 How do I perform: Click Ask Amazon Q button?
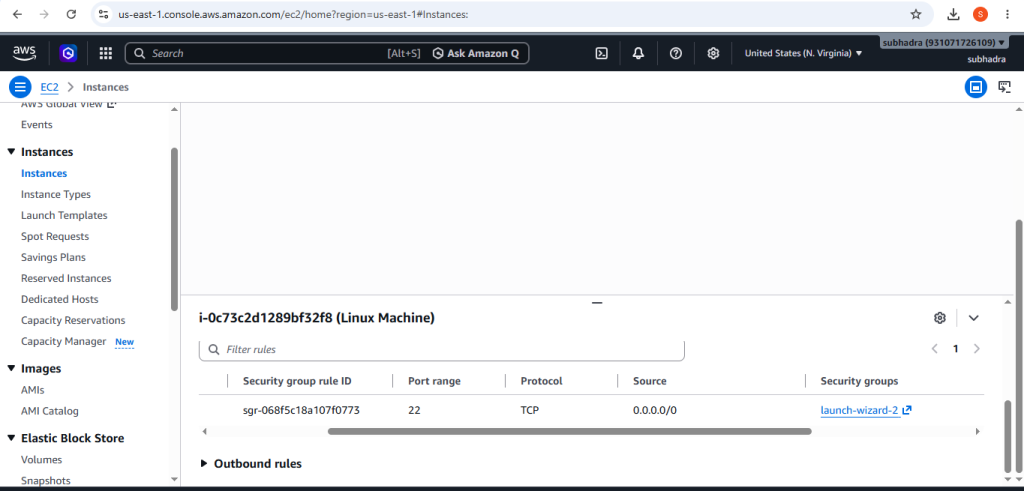pyautogui.click(x=476, y=54)
